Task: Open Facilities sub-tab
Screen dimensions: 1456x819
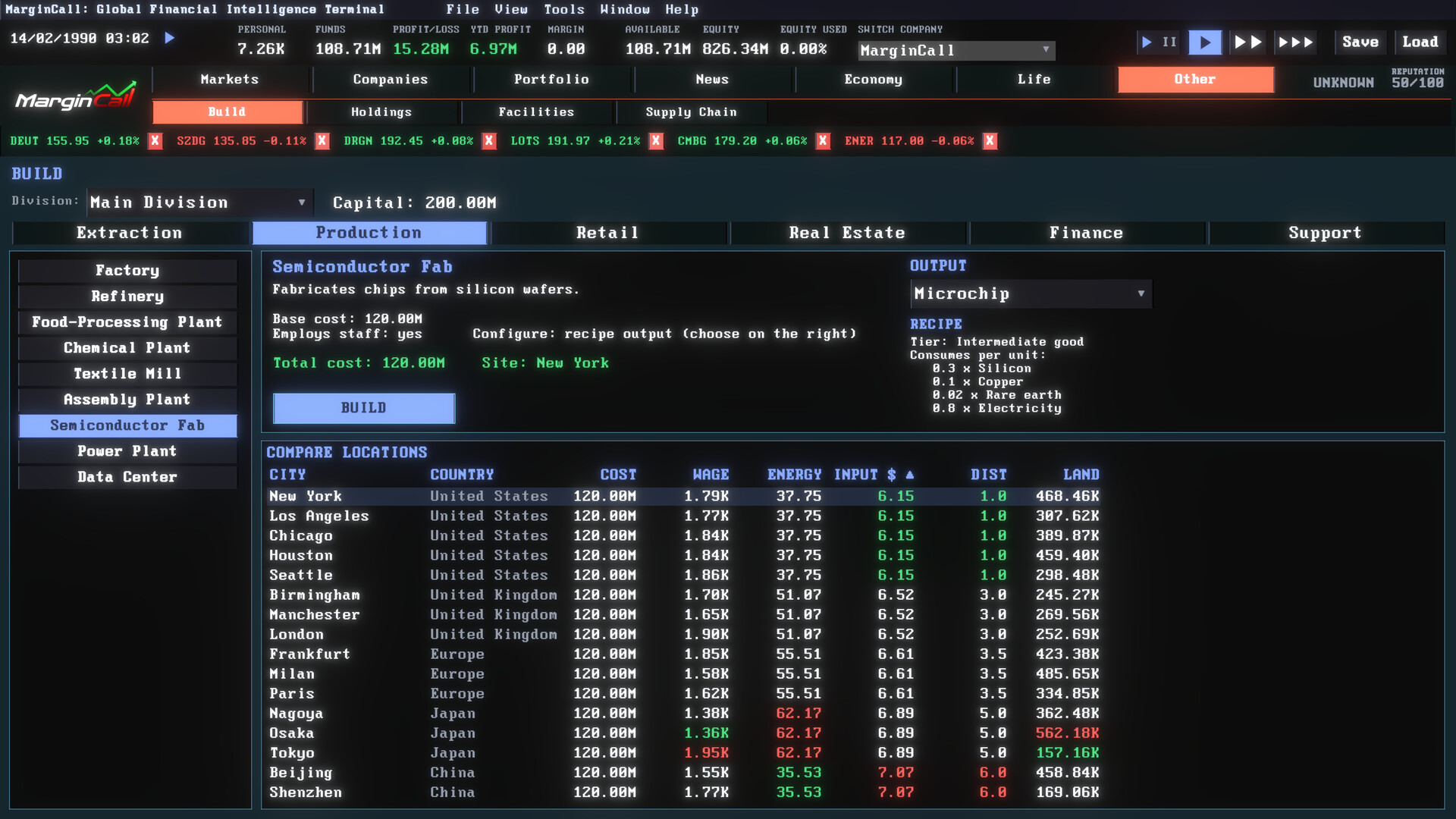Action: coord(536,112)
